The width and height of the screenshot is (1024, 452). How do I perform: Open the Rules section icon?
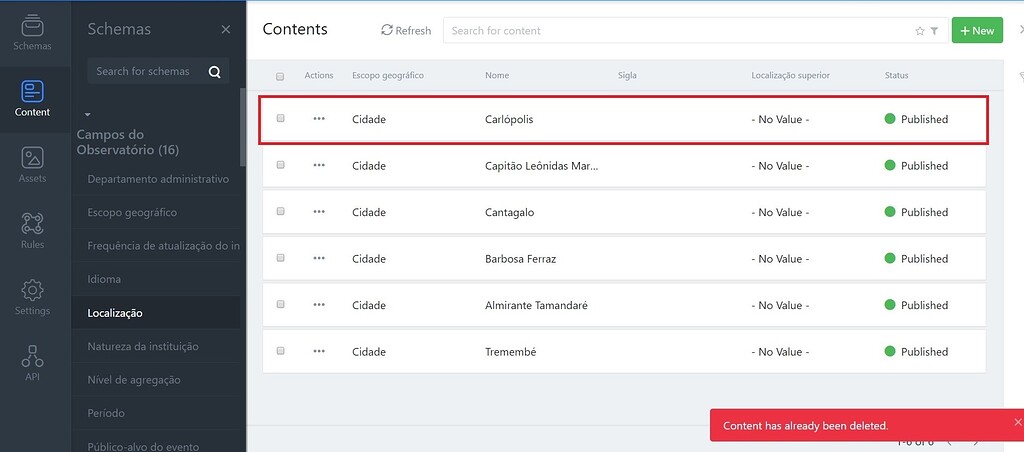pyautogui.click(x=32, y=223)
